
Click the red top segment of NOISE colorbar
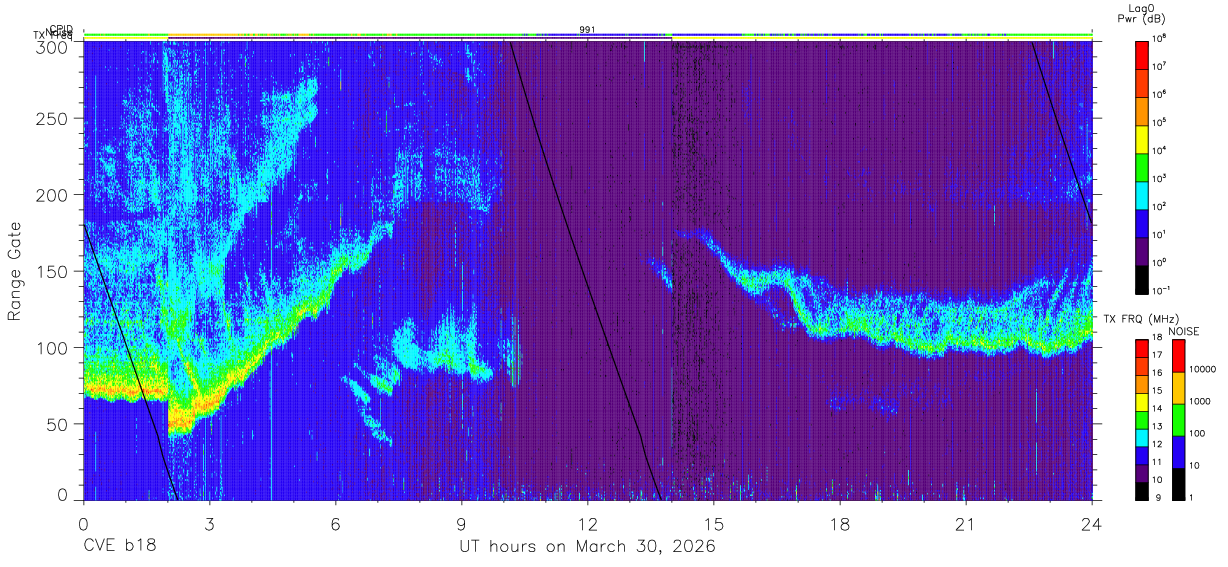click(x=1178, y=356)
